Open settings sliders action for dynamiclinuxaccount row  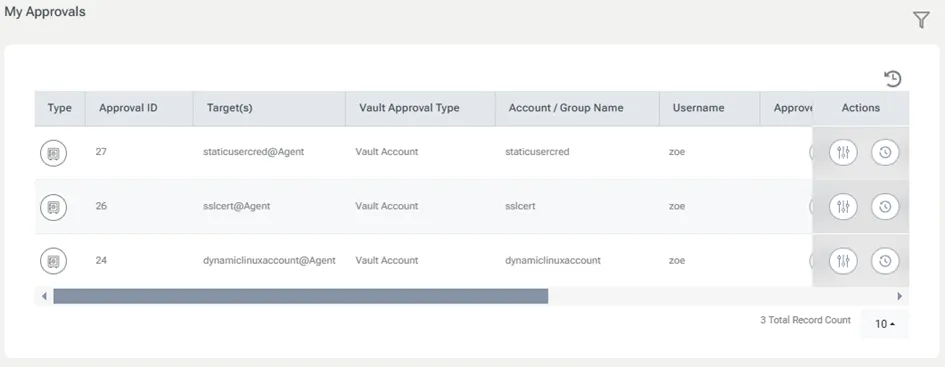point(843,261)
